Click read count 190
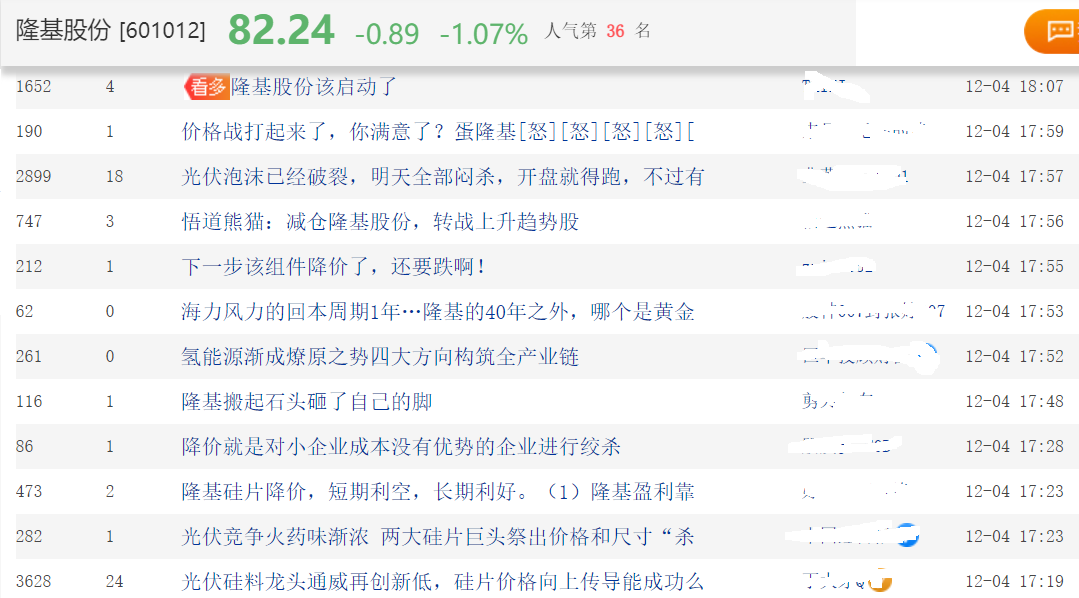 [x=29, y=131]
